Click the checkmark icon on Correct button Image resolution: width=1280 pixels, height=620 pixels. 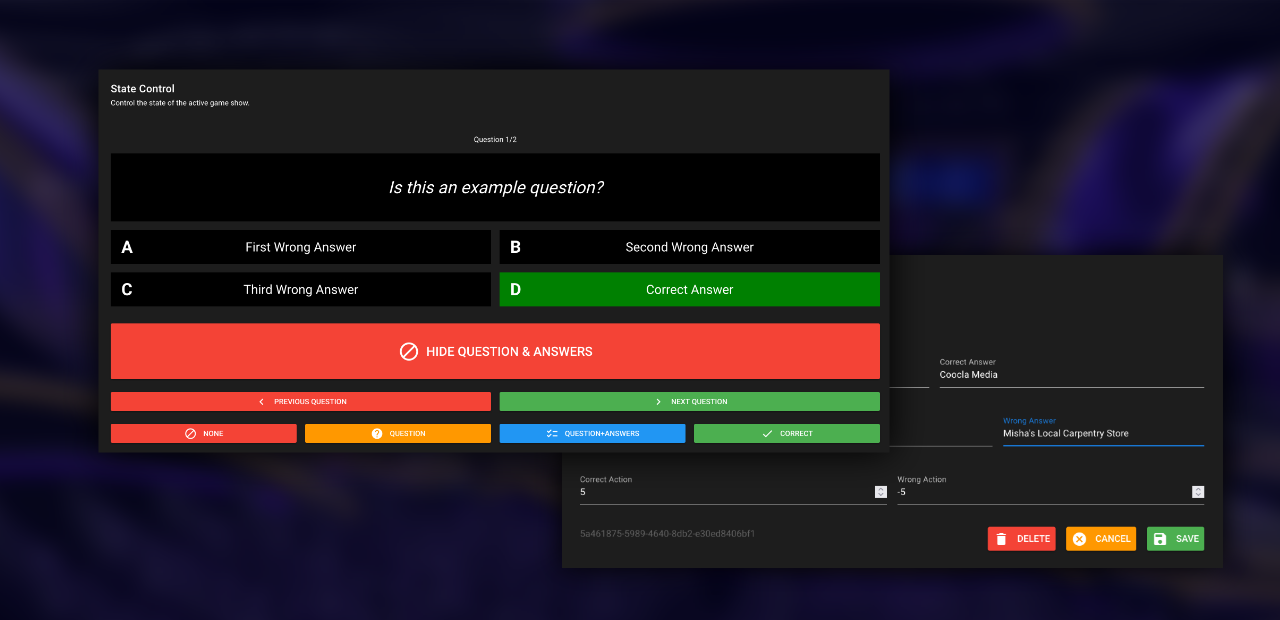767,434
